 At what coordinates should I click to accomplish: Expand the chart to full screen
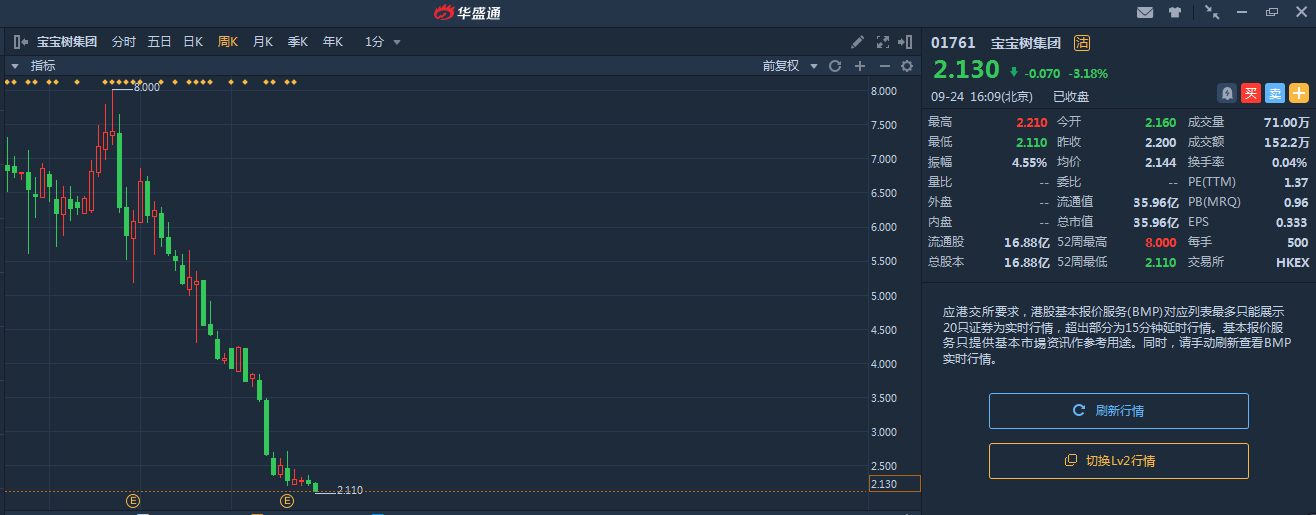(x=882, y=42)
